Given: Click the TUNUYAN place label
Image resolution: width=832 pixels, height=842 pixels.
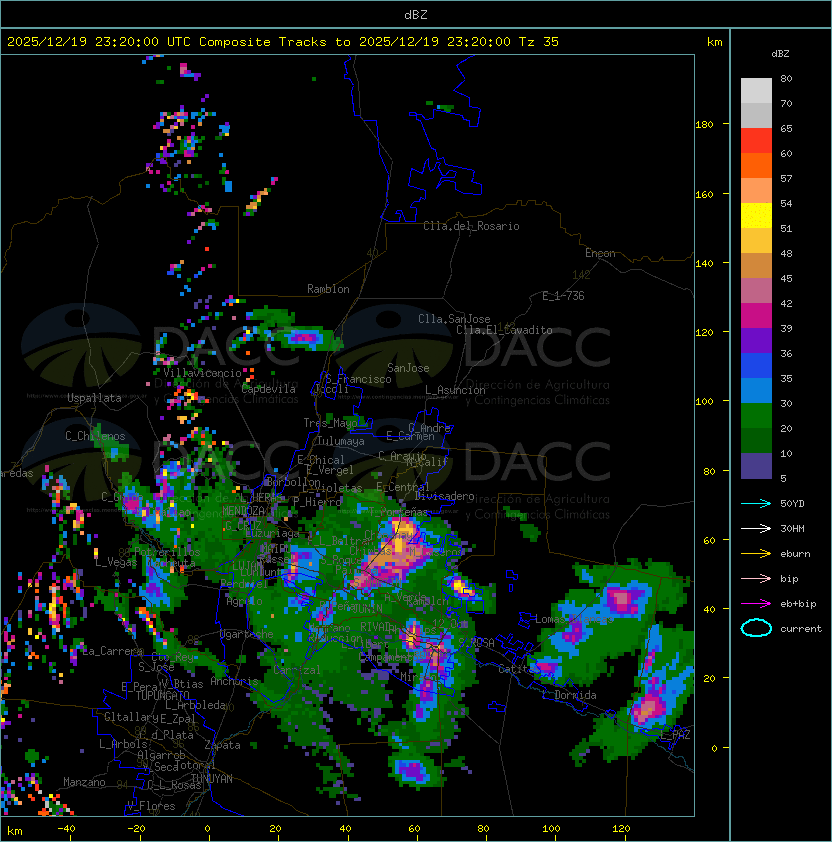Looking at the screenshot, I should [x=212, y=779].
